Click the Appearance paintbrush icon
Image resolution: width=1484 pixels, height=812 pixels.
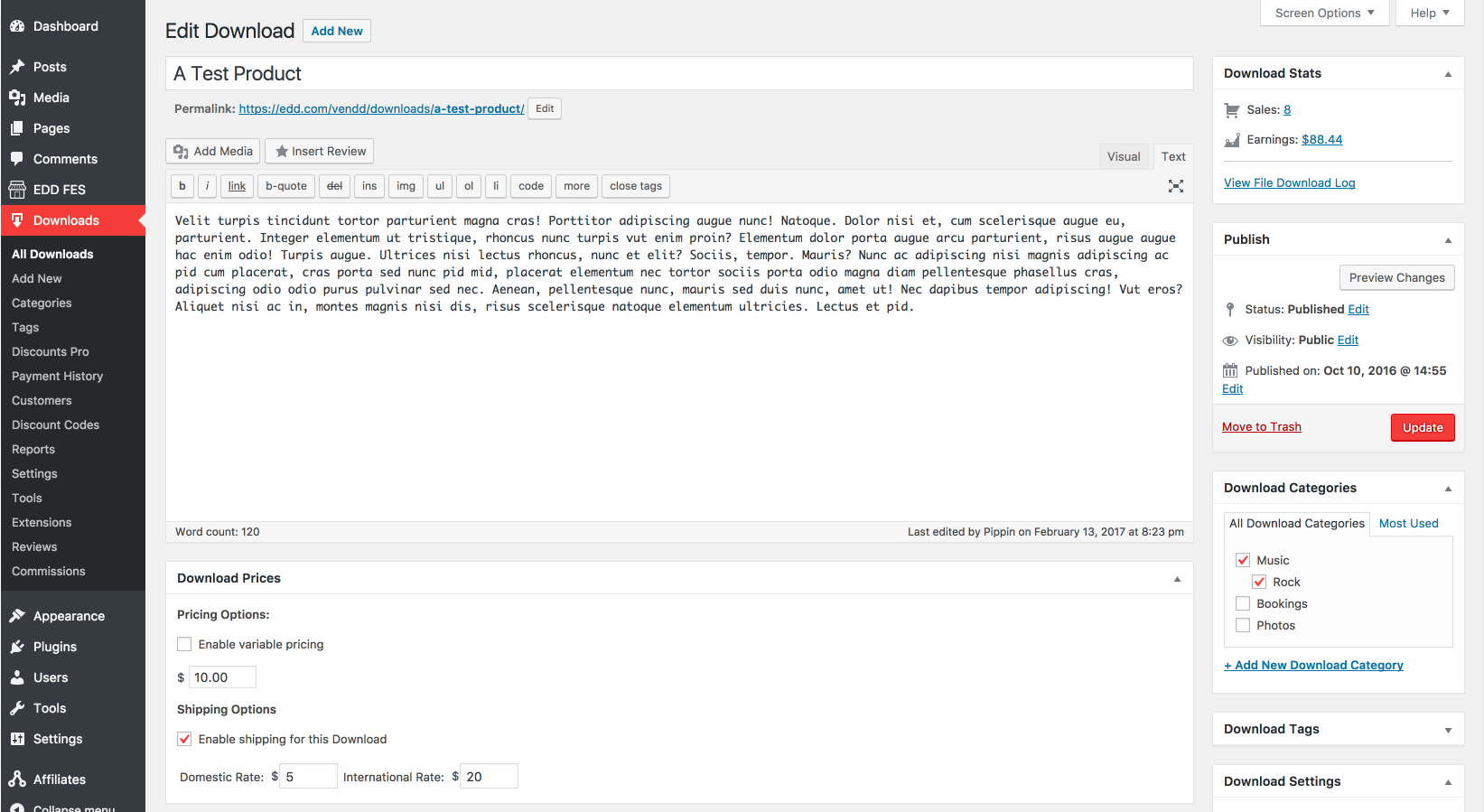[17, 616]
